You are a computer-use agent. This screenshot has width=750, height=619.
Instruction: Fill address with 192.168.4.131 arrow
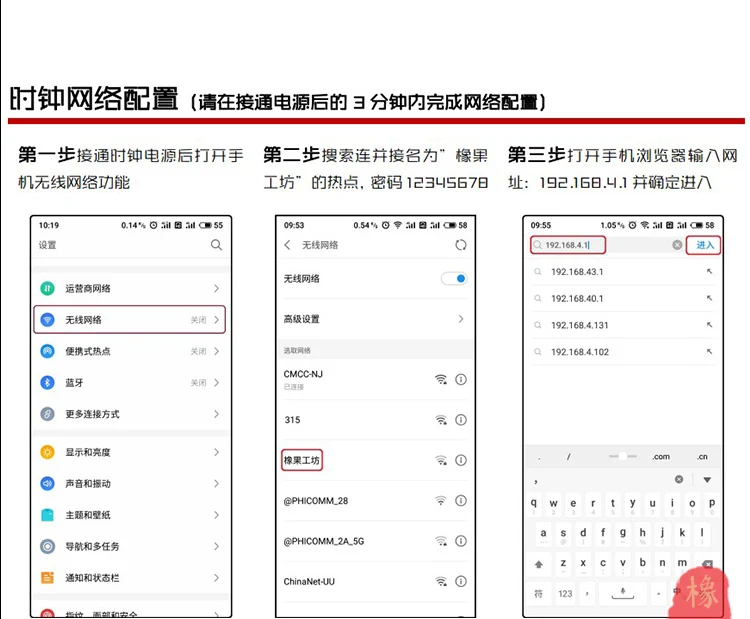point(709,325)
